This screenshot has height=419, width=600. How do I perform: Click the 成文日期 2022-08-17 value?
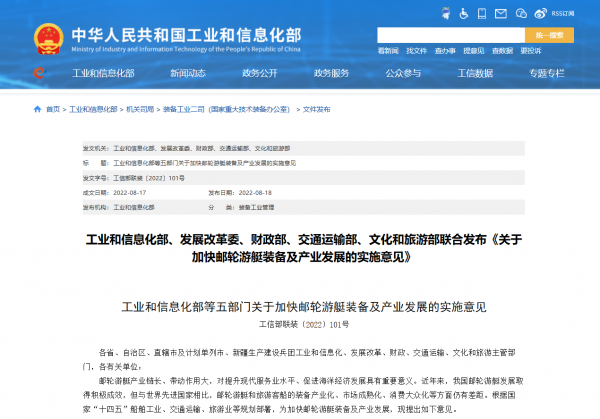(x=129, y=192)
